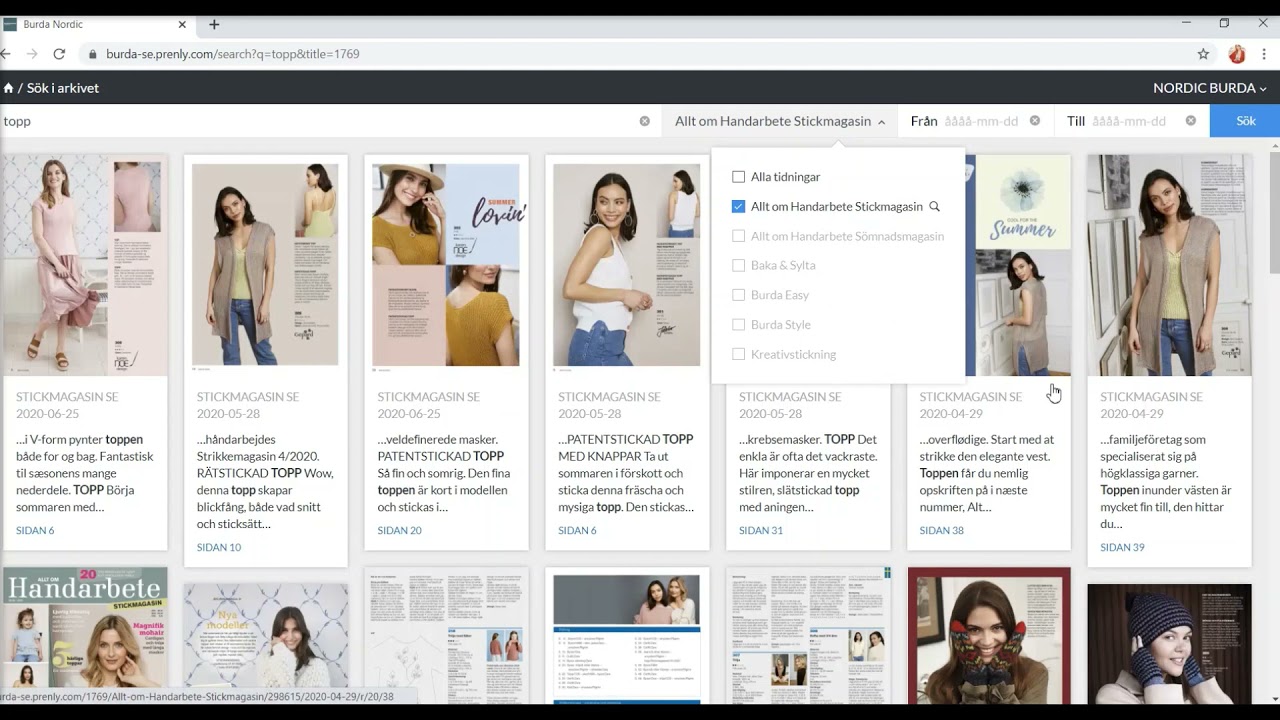Open the SIDAN 38 page link

942,530
